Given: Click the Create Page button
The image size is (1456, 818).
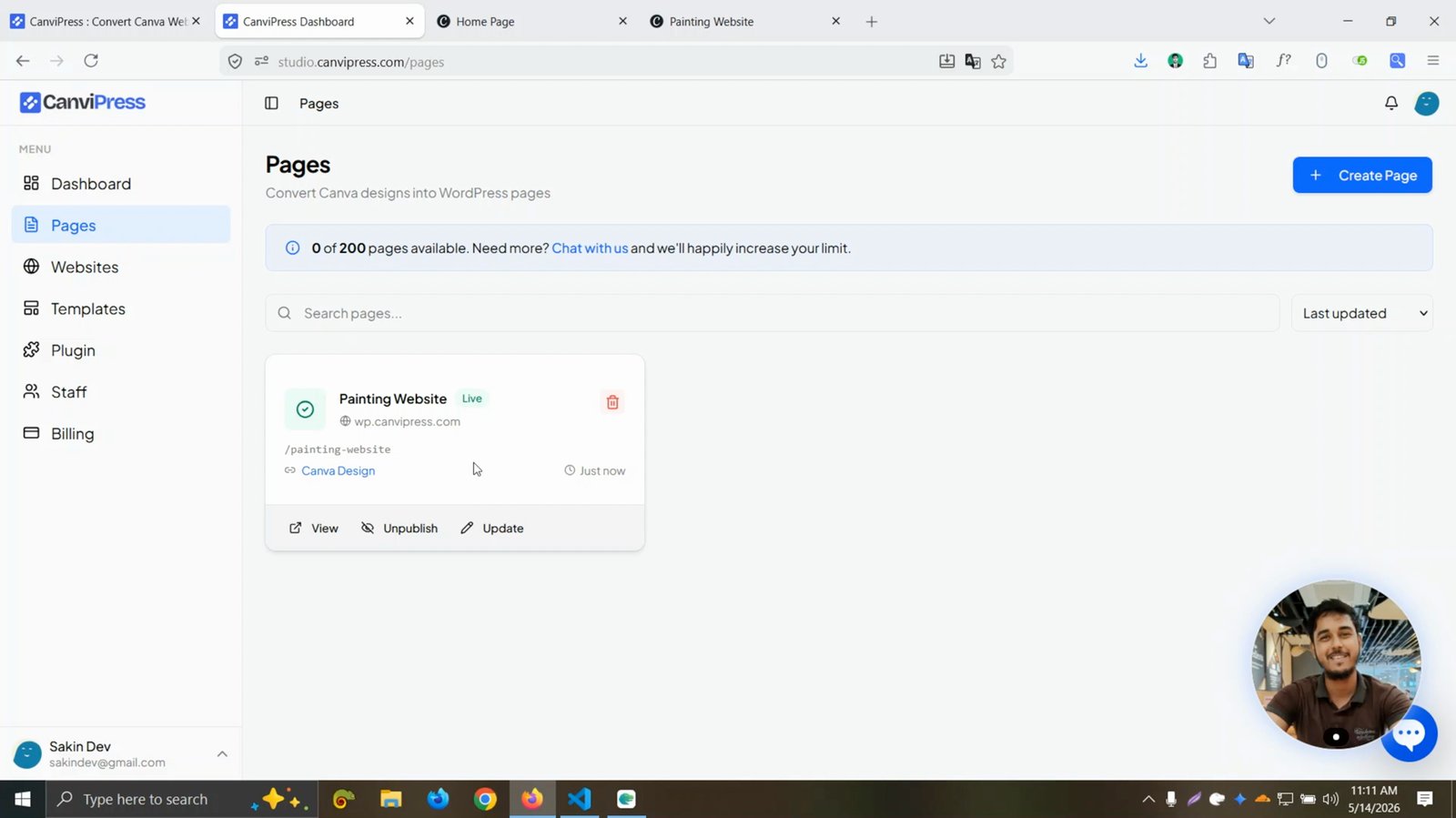Looking at the screenshot, I should click(1362, 175).
